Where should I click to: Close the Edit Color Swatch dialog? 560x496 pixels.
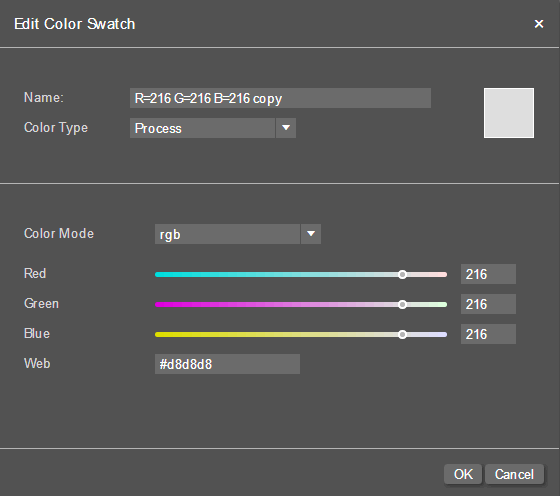pyautogui.click(x=539, y=24)
